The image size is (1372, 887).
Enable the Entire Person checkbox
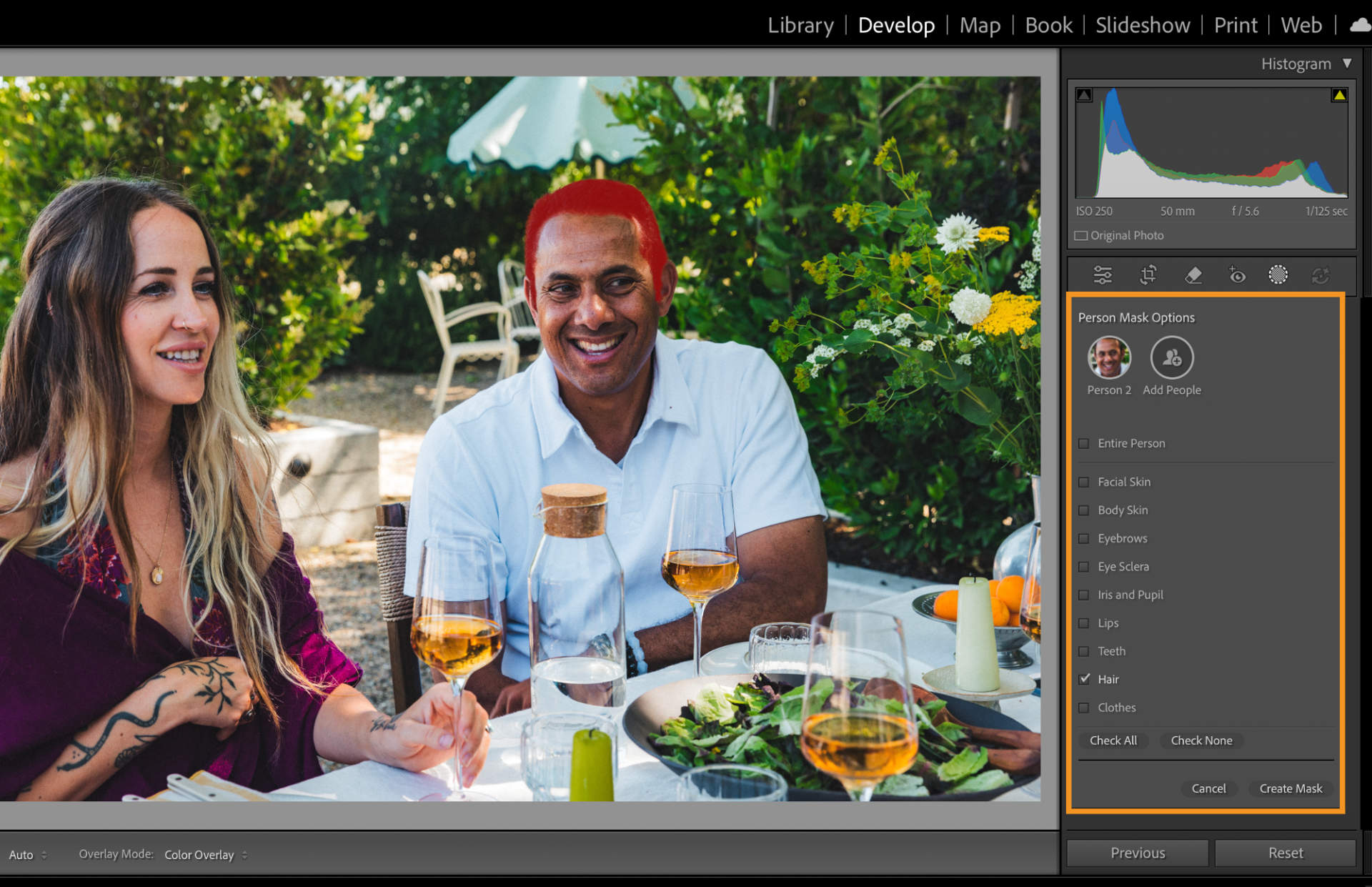1084,443
